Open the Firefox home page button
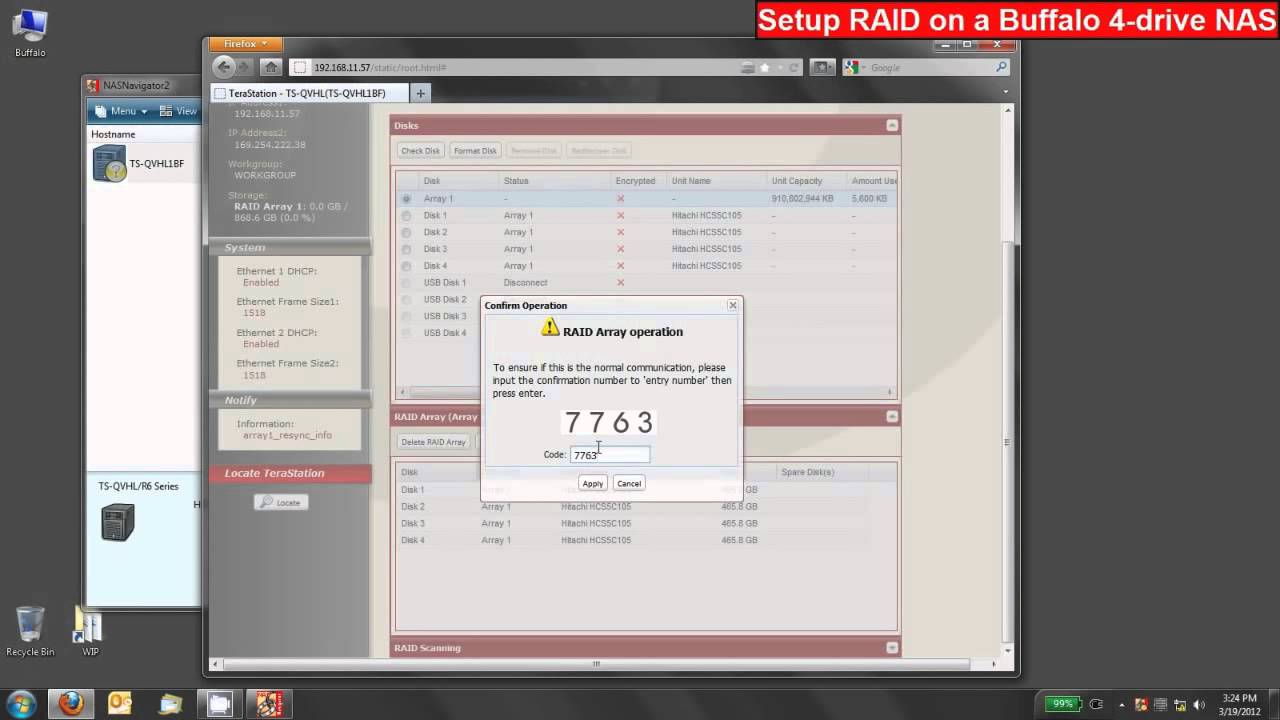The width and height of the screenshot is (1280, 720). click(x=271, y=67)
